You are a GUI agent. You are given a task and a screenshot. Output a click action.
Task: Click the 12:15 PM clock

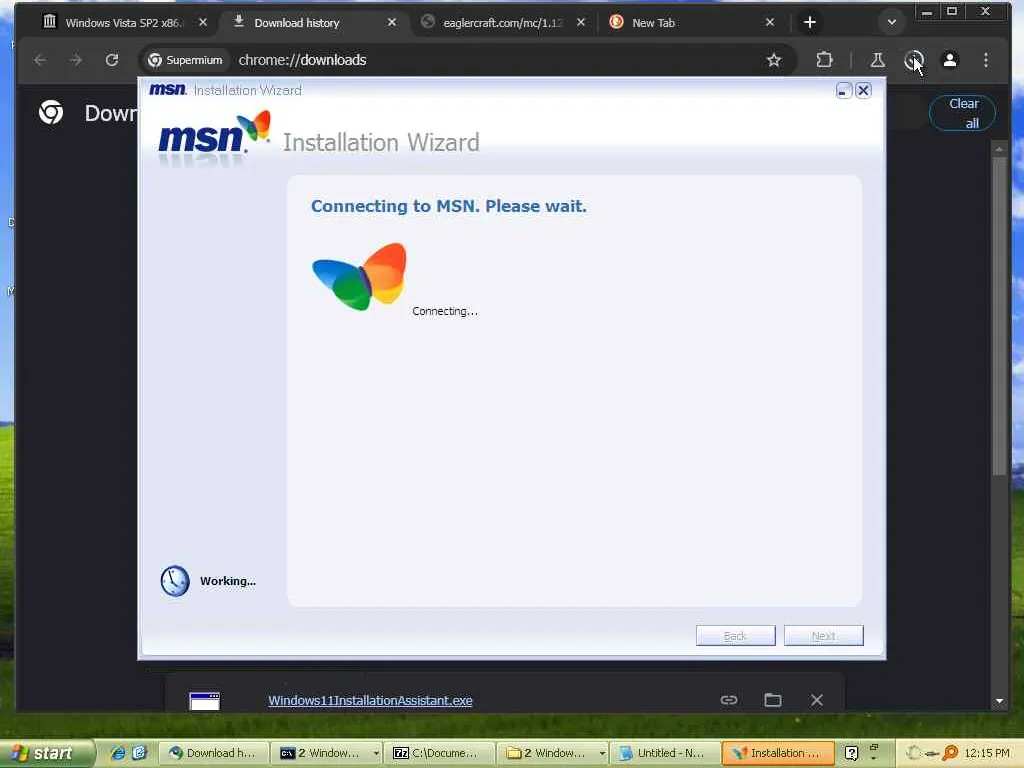(x=986, y=753)
